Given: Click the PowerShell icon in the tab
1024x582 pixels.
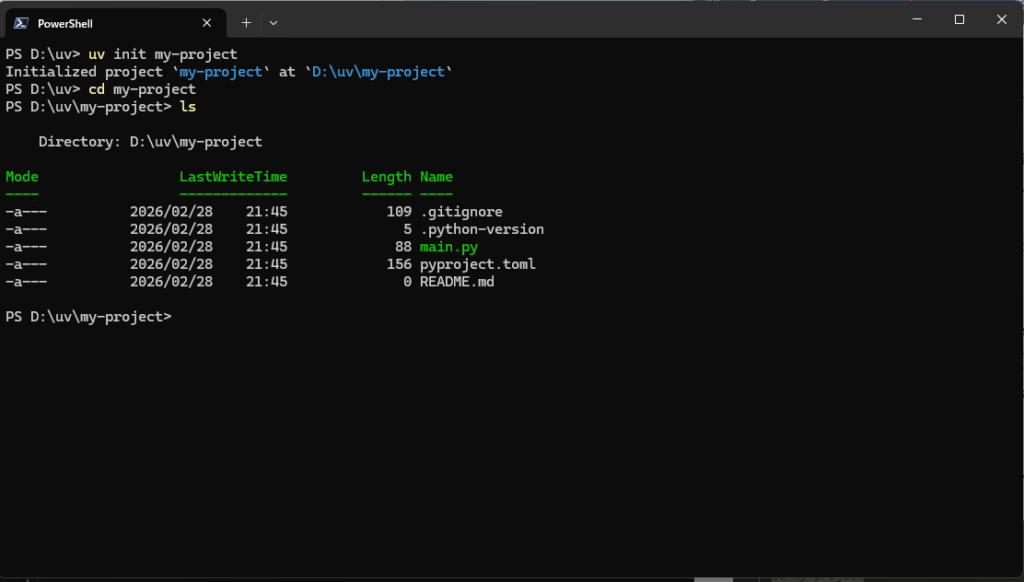Looking at the screenshot, I should [21, 23].
